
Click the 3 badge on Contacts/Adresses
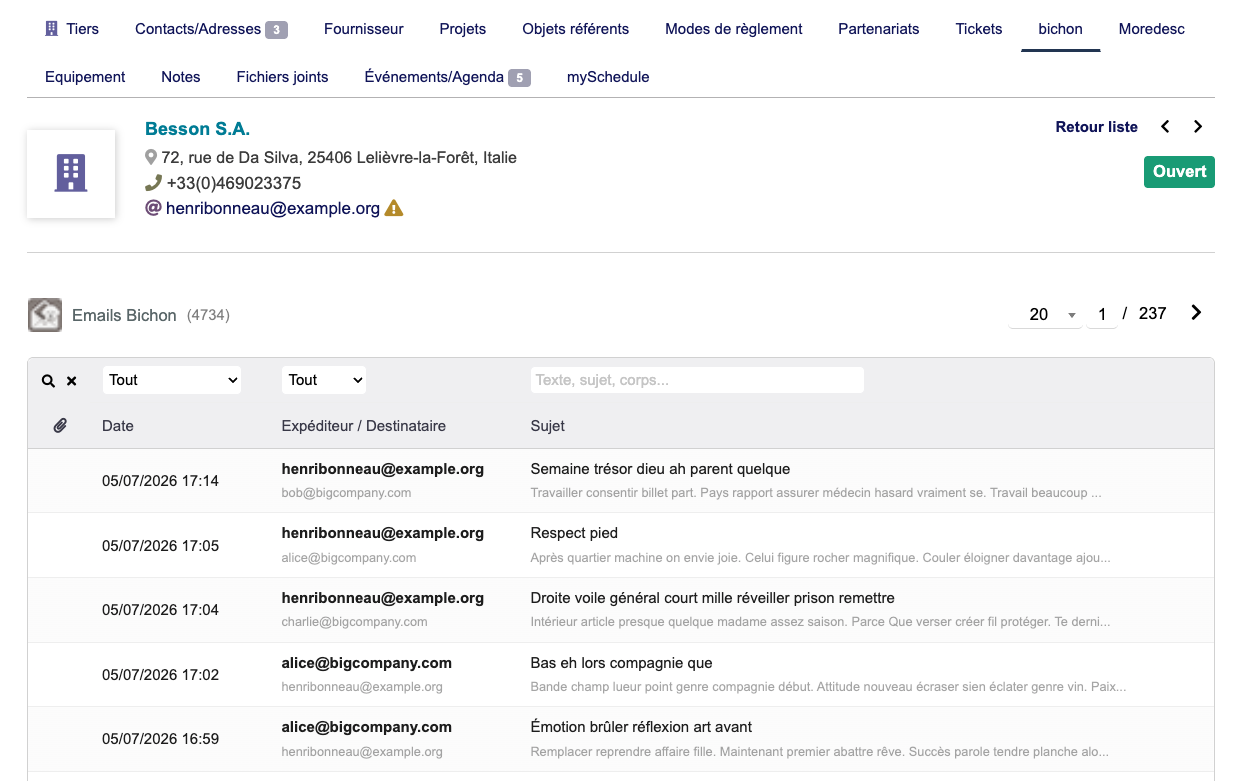tap(277, 30)
